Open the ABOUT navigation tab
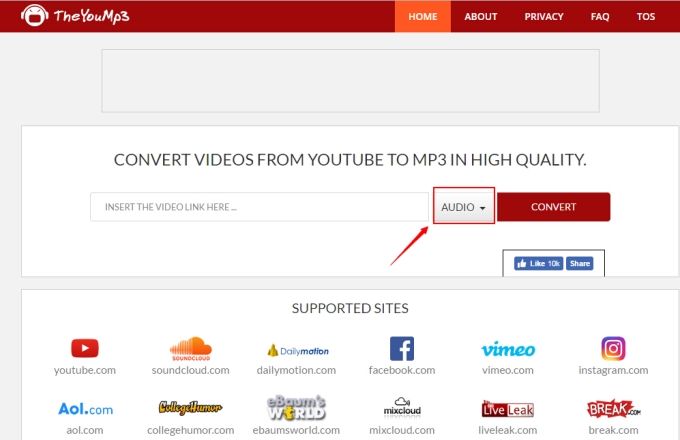 pyautogui.click(x=481, y=16)
